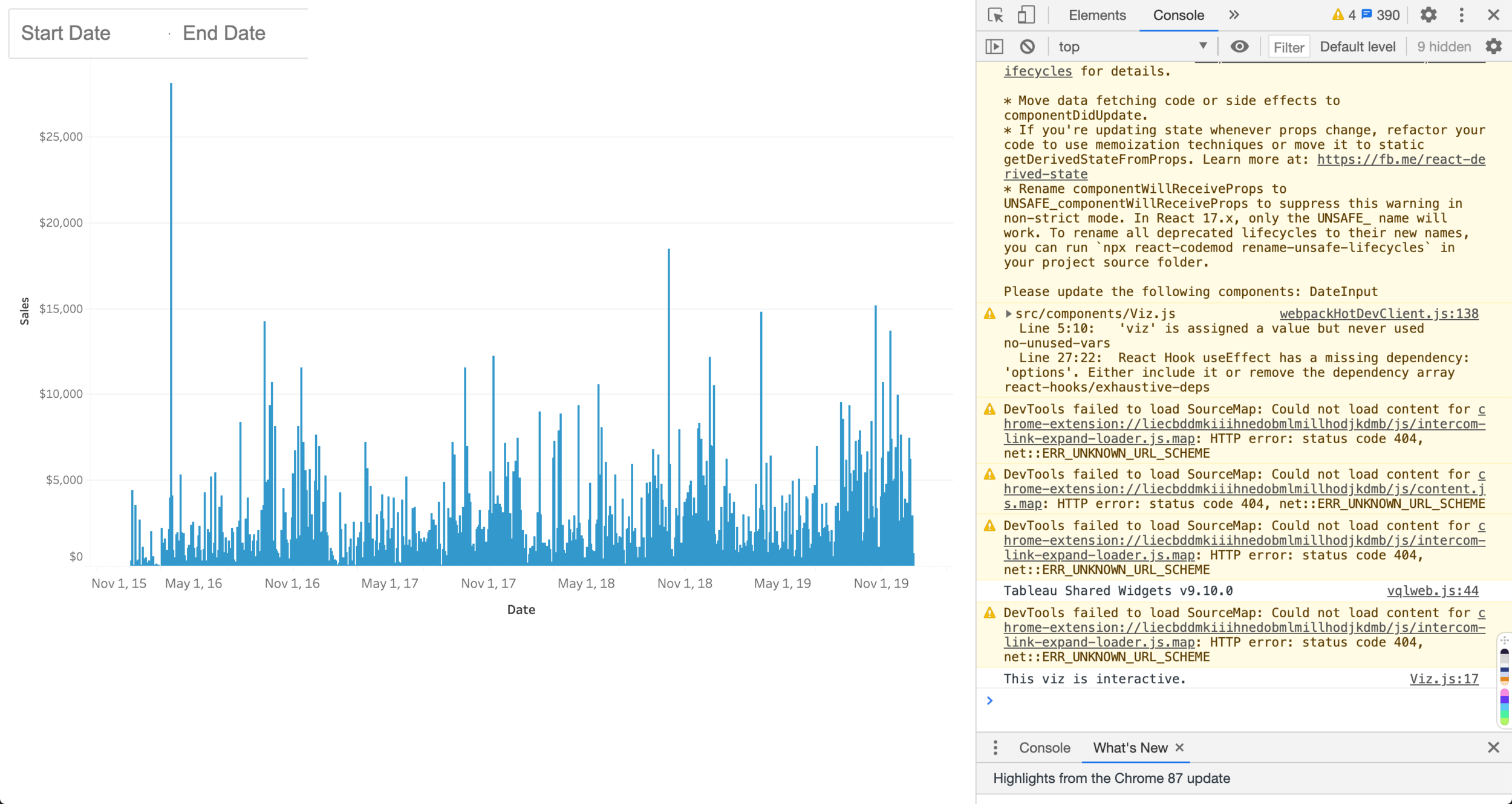Activate the inspect element picker icon
Image resolution: width=1512 pixels, height=804 pixels.
click(996, 15)
